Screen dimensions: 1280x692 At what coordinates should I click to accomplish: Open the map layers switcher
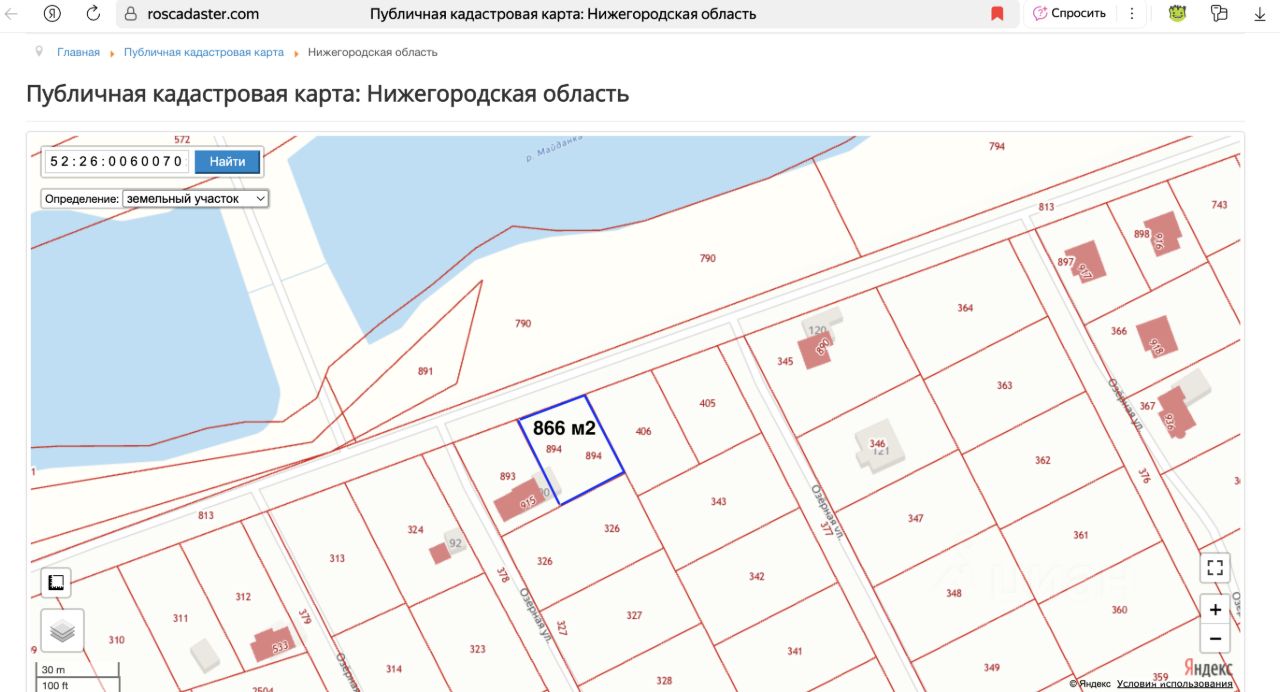[x=62, y=631]
